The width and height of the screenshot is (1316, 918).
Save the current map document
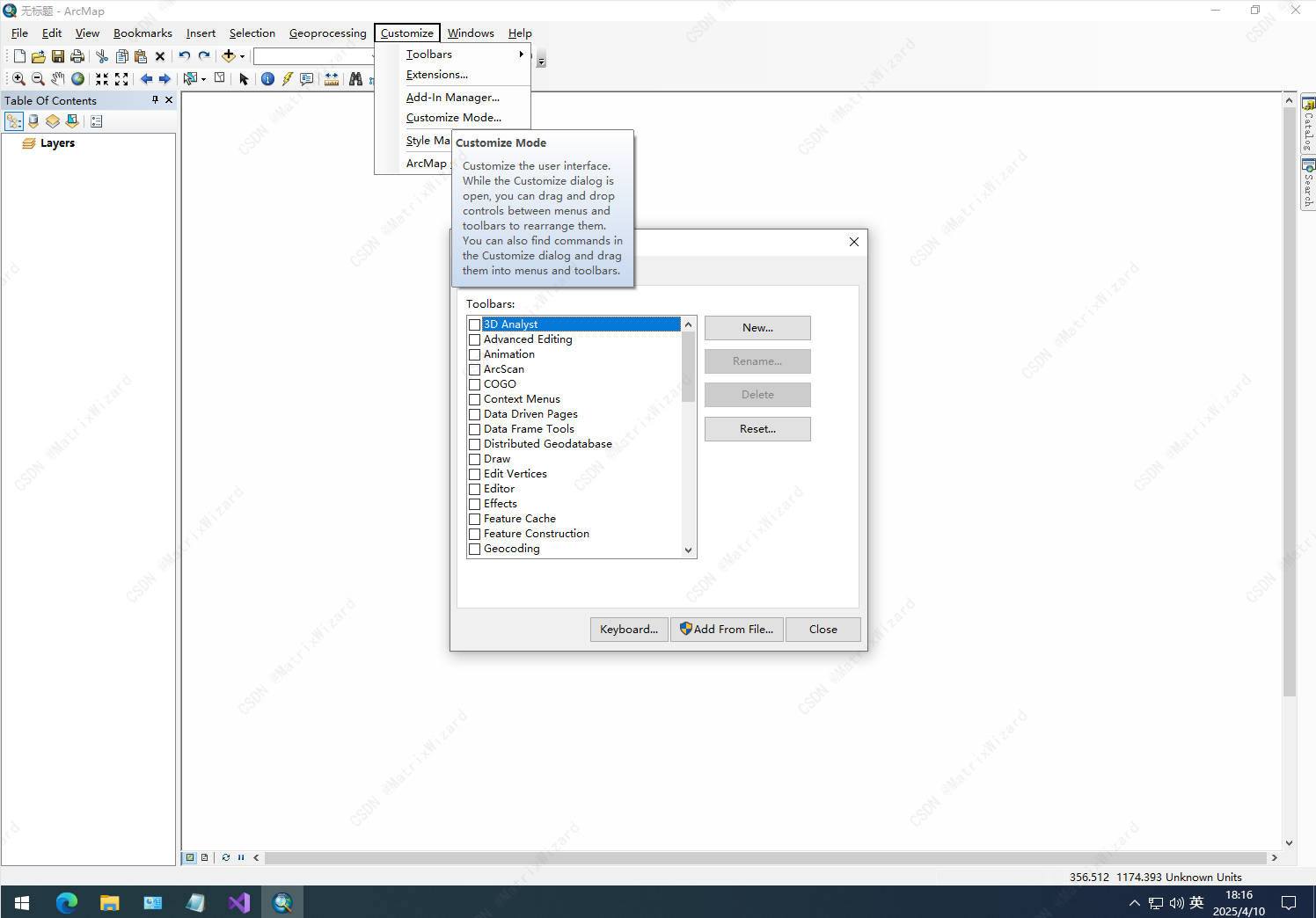58,56
